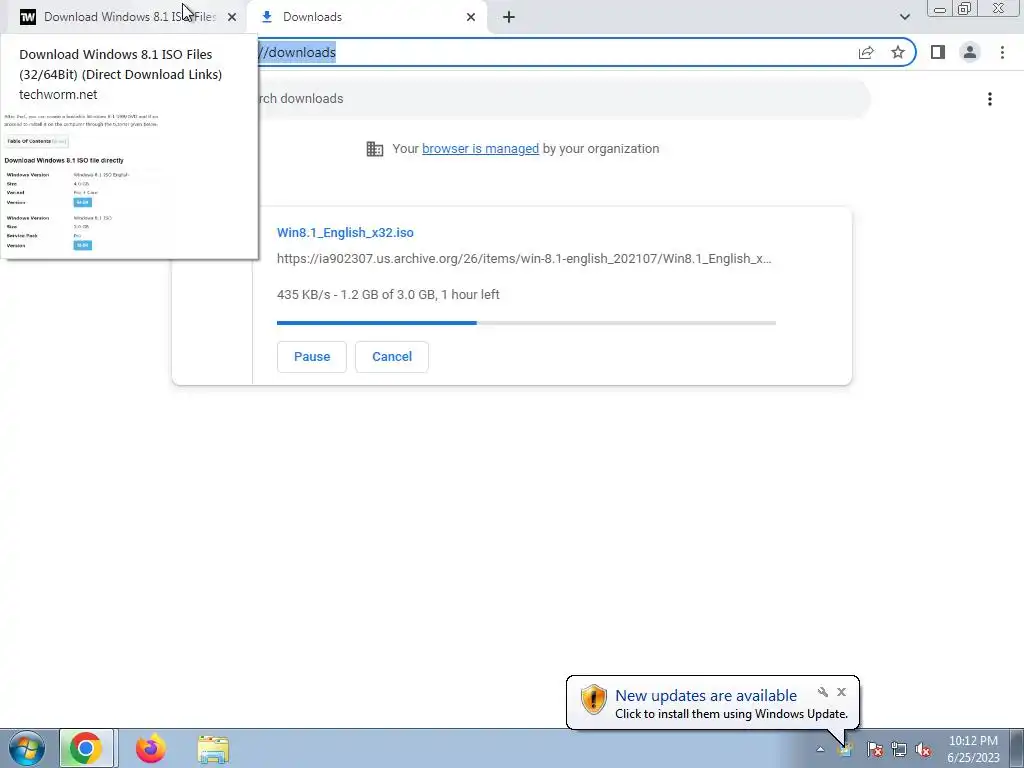Click the managed organization building icon

[x=375, y=149]
